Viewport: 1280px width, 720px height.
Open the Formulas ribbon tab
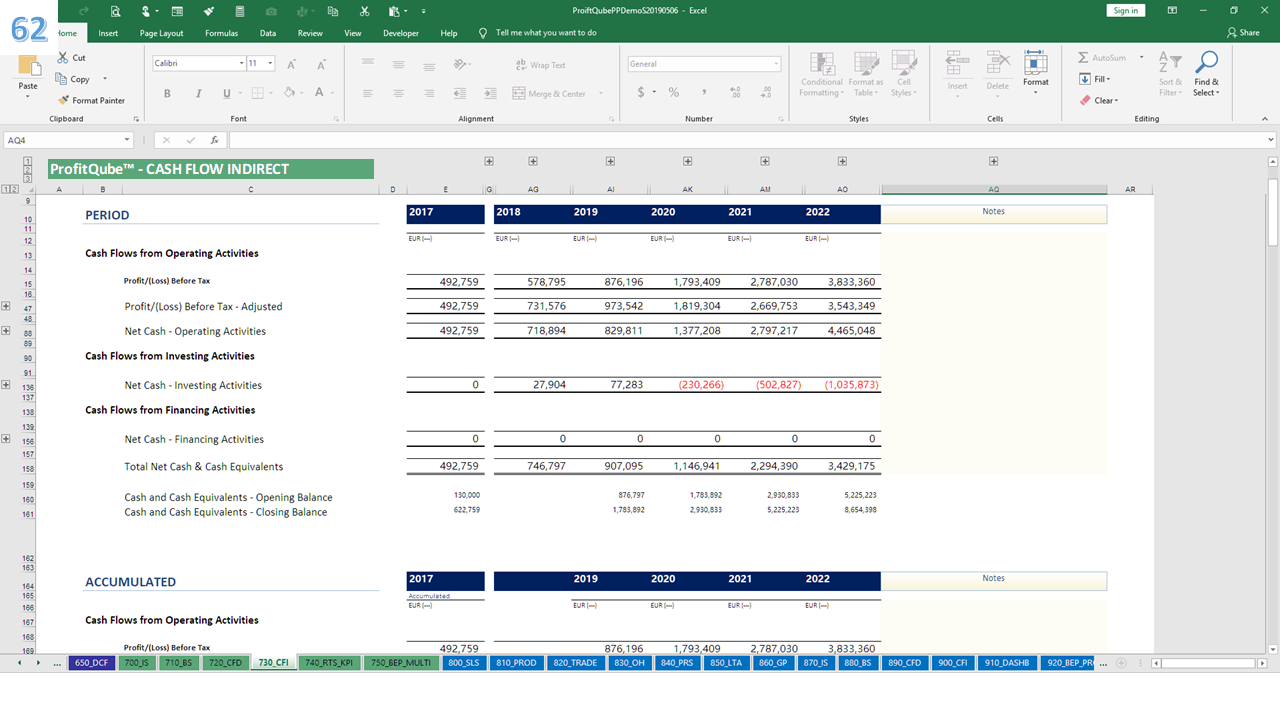pos(221,33)
